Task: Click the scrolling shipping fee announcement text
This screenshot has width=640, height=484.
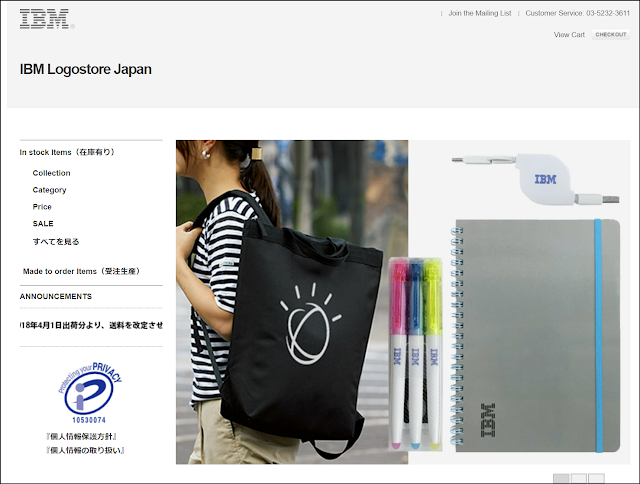Action: pyautogui.click(x=91, y=325)
